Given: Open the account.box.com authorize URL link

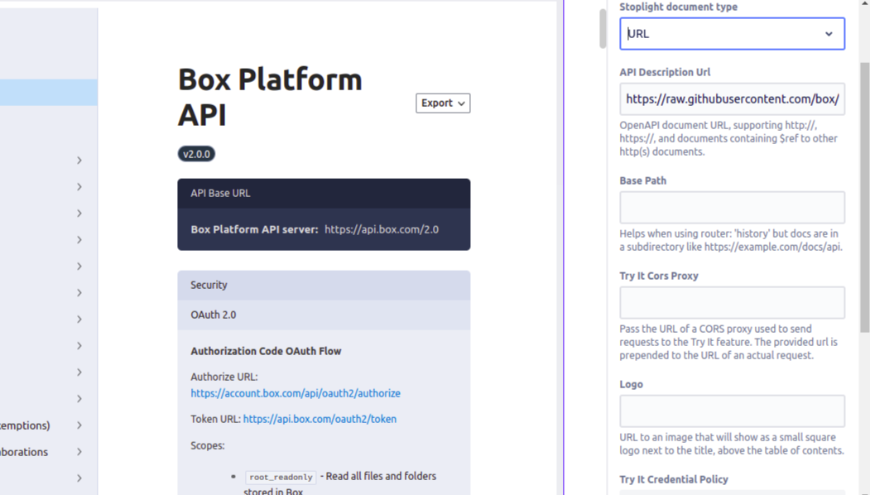Looking at the screenshot, I should (295, 394).
